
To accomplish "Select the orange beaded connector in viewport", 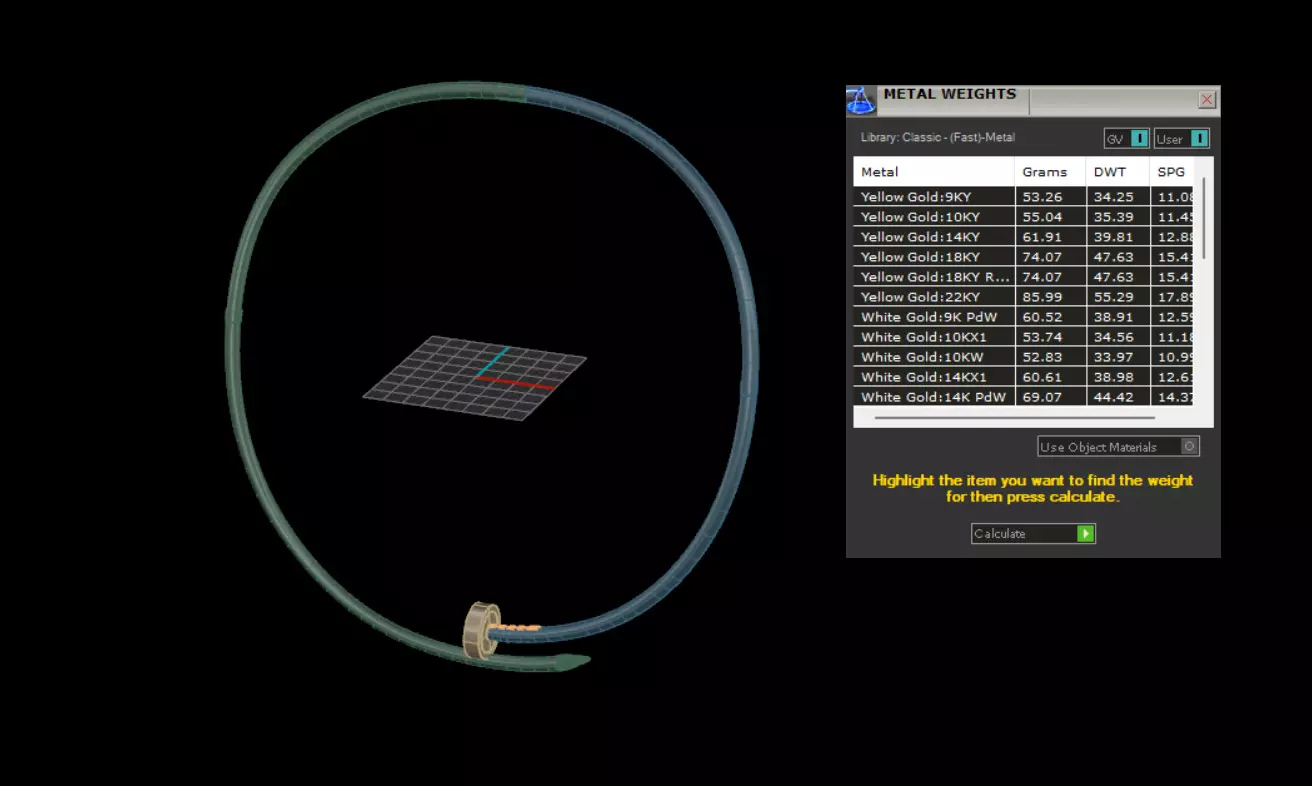I will [x=518, y=628].
